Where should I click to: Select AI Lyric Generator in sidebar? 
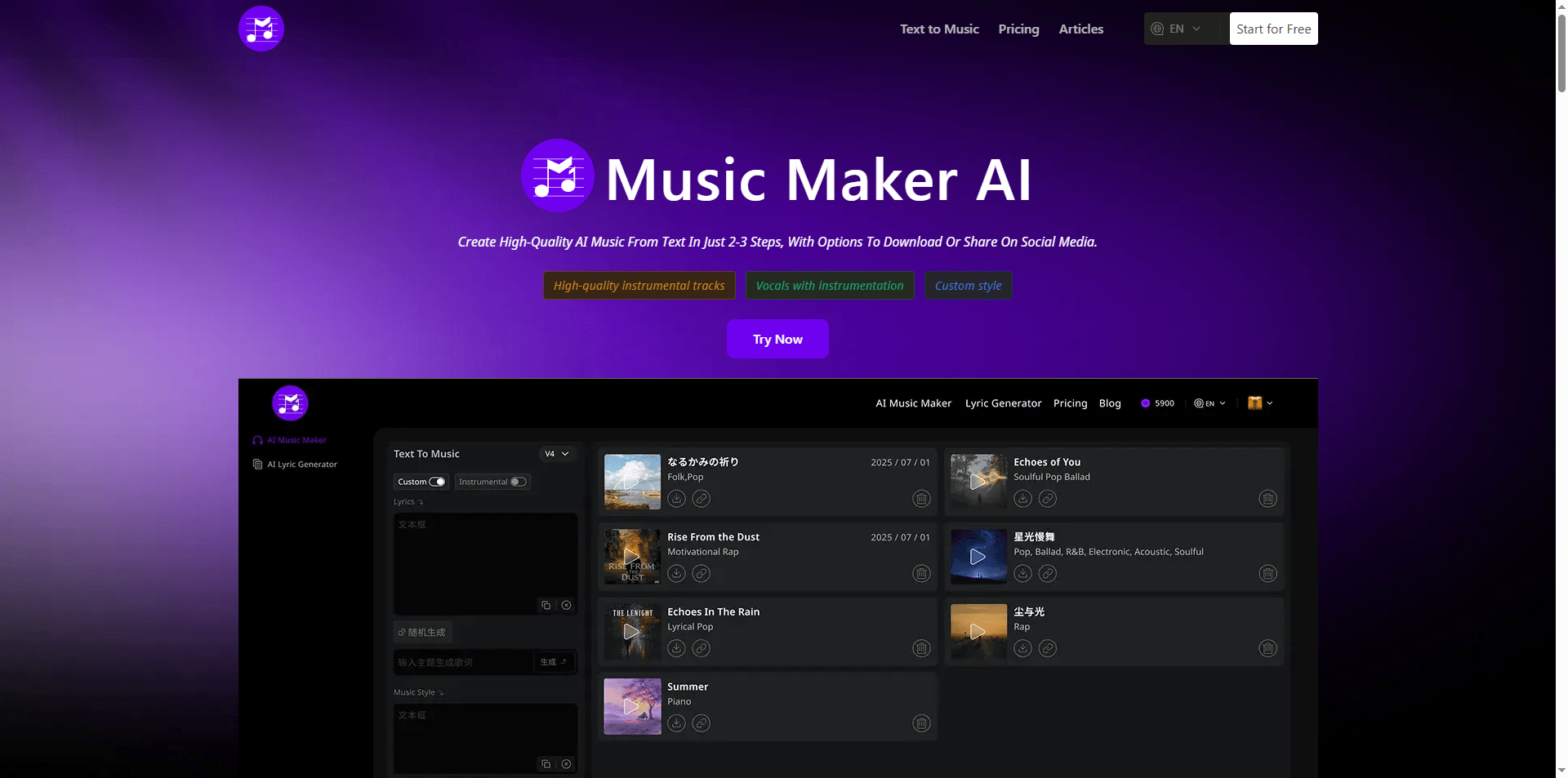click(x=301, y=465)
